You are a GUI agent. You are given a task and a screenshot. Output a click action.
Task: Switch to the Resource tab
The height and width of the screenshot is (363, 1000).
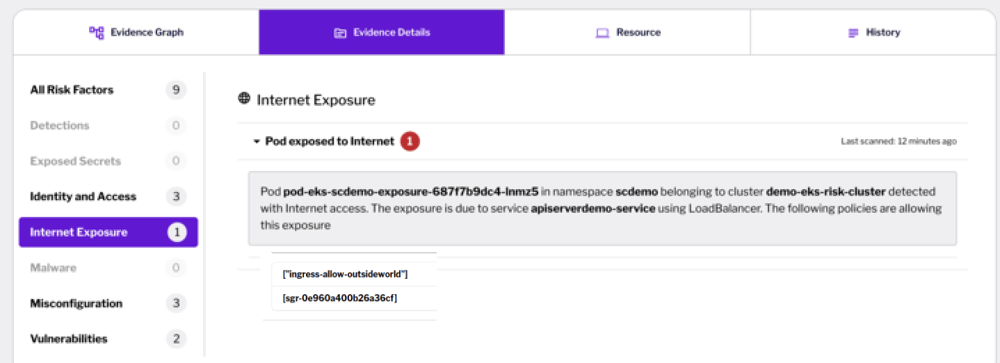click(627, 32)
